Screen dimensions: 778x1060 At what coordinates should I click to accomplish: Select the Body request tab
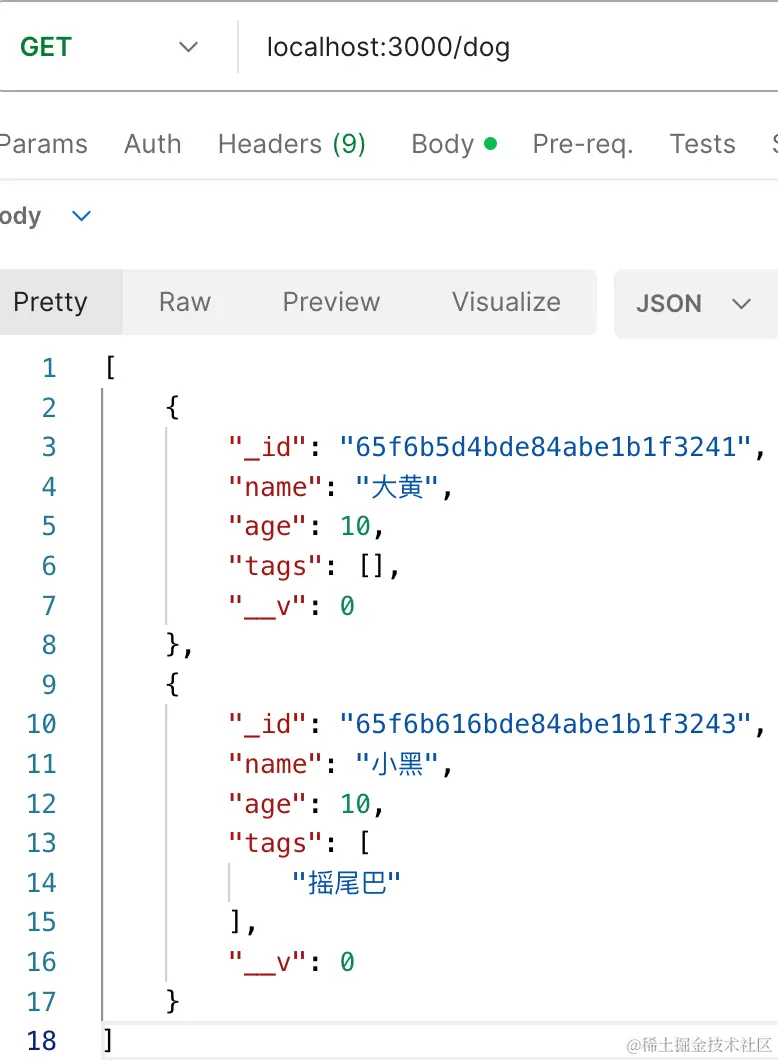[x=454, y=144]
